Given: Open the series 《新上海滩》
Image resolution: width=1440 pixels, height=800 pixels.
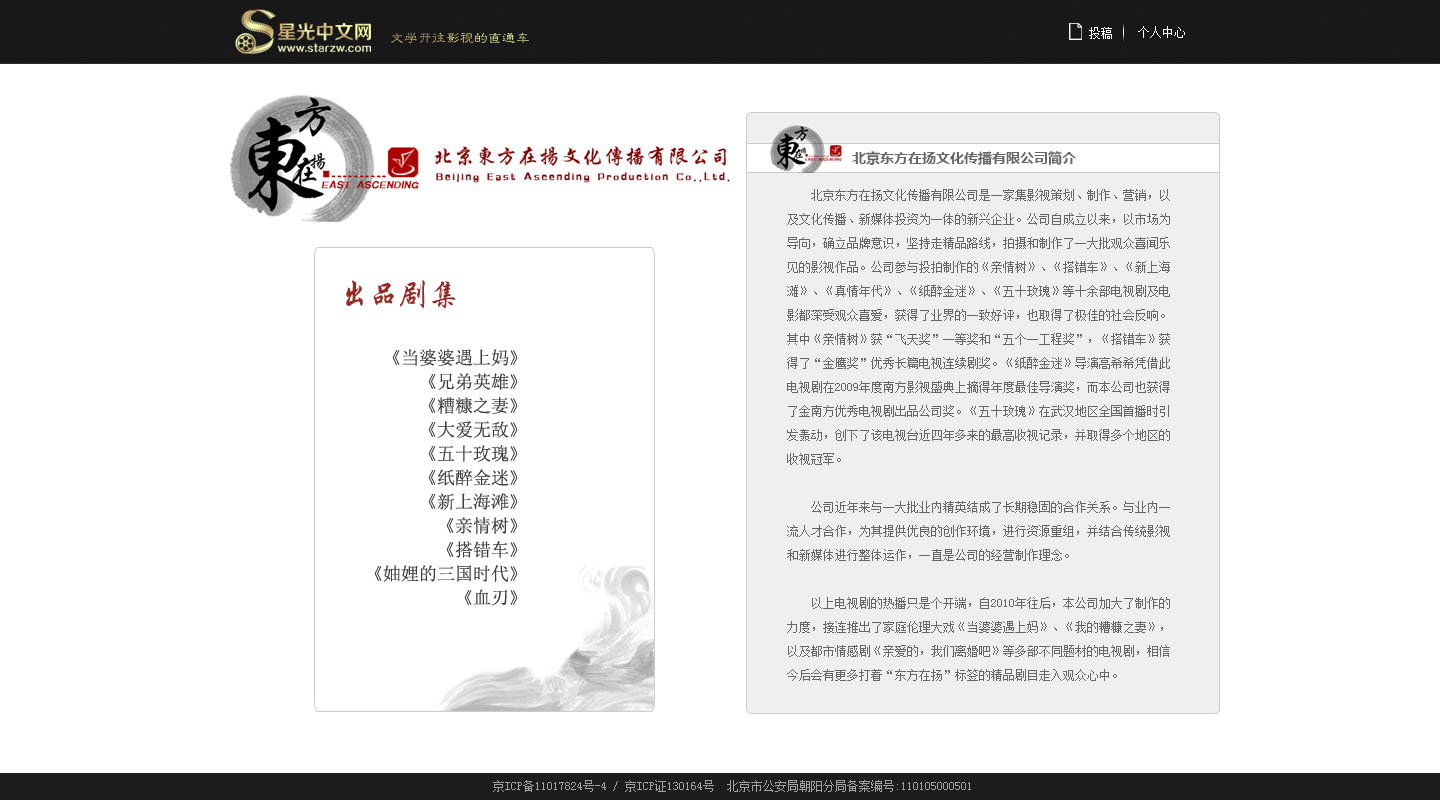Looking at the screenshot, I should [471, 502].
